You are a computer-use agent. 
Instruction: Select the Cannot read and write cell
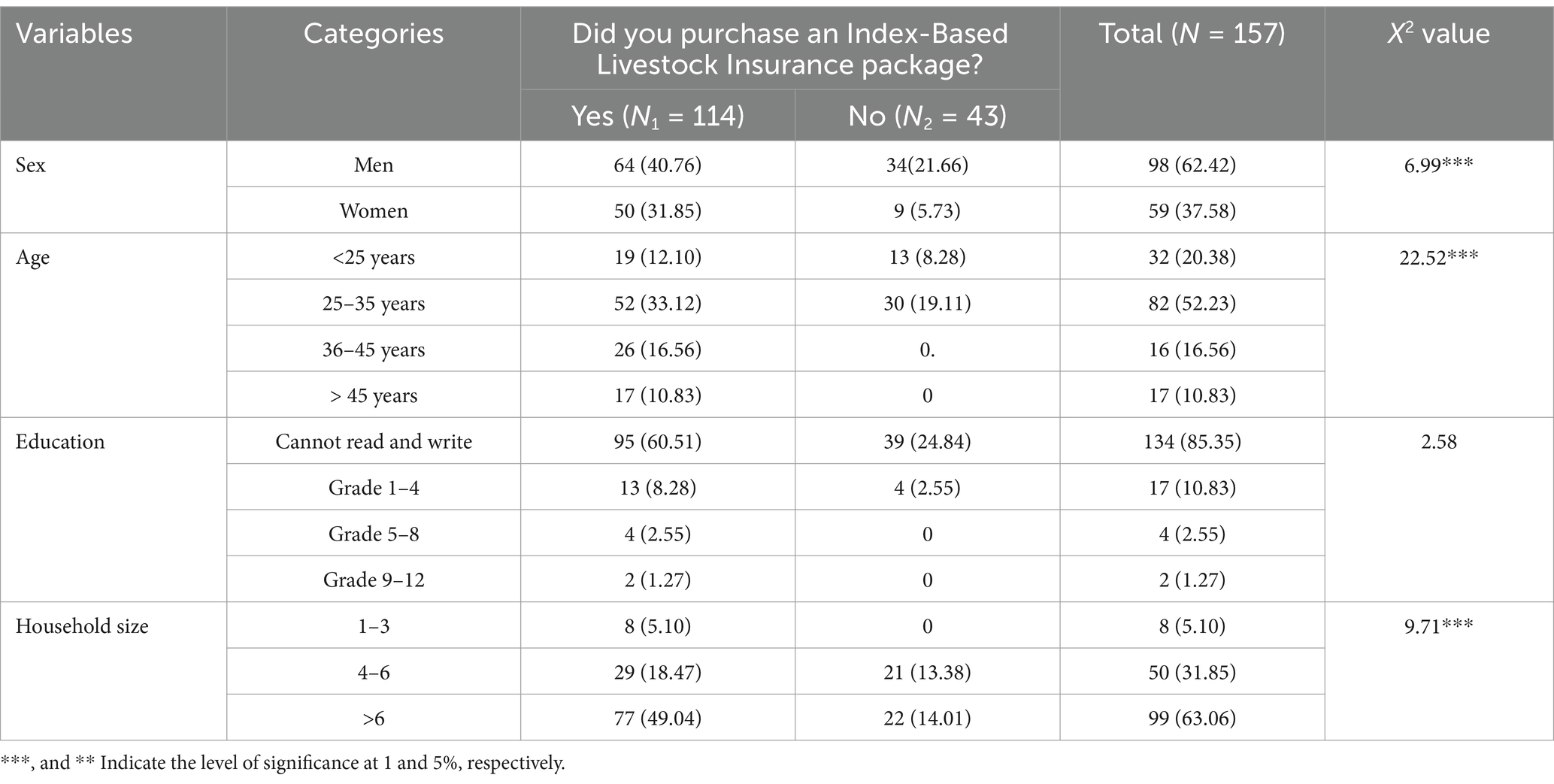374,441
